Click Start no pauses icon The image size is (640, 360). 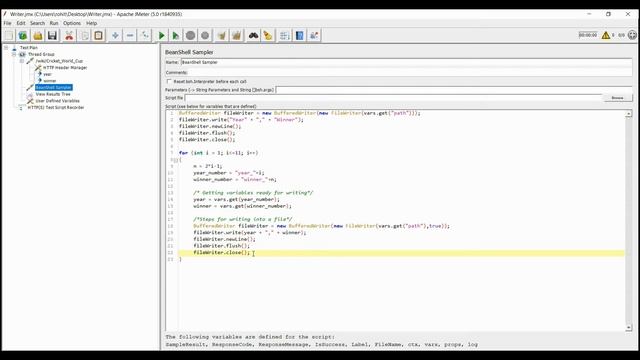pyautogui.click(x=176, y=36)
